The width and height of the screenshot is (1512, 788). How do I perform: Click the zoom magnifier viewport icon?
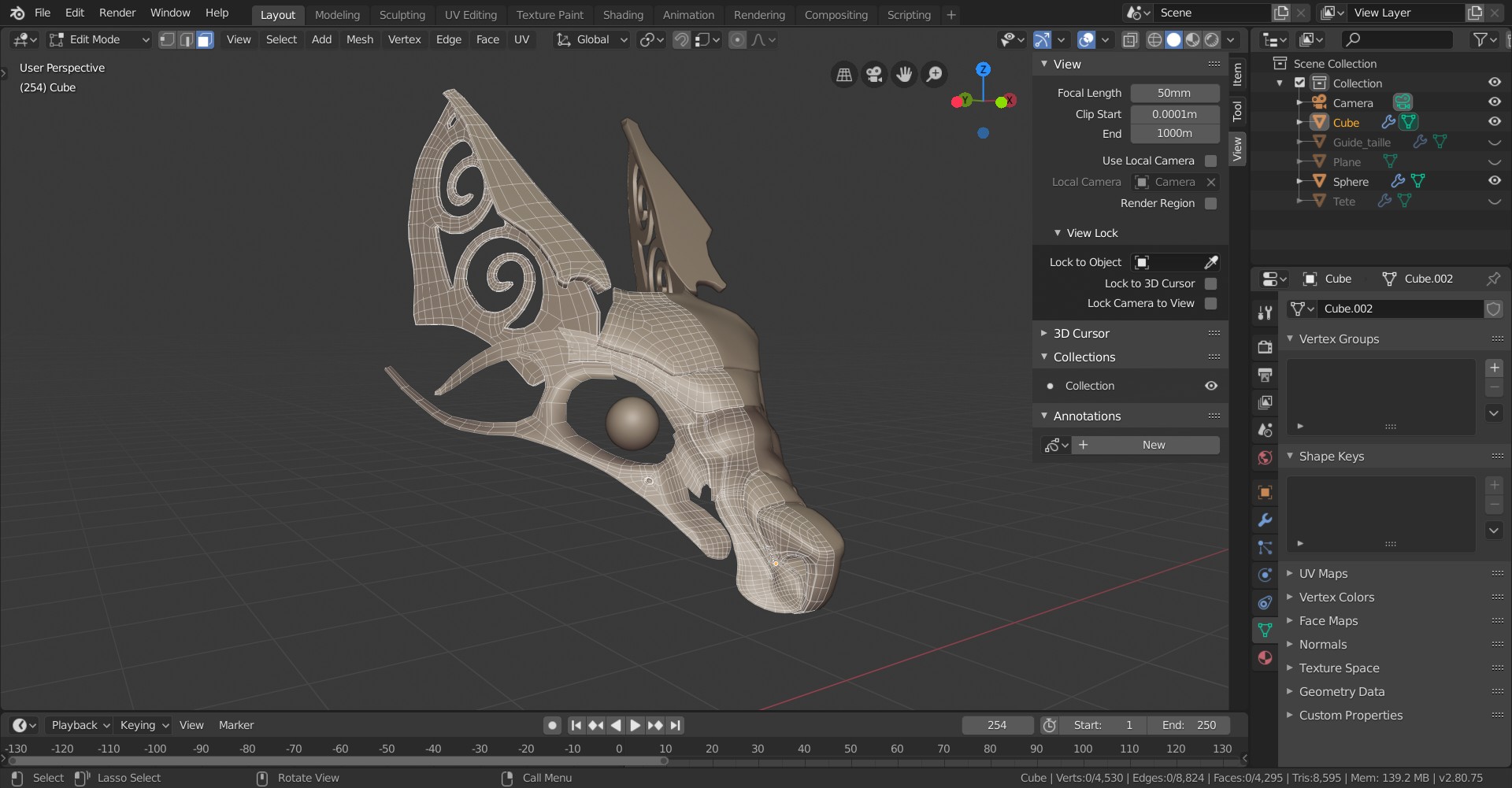[x=934, y=75]
